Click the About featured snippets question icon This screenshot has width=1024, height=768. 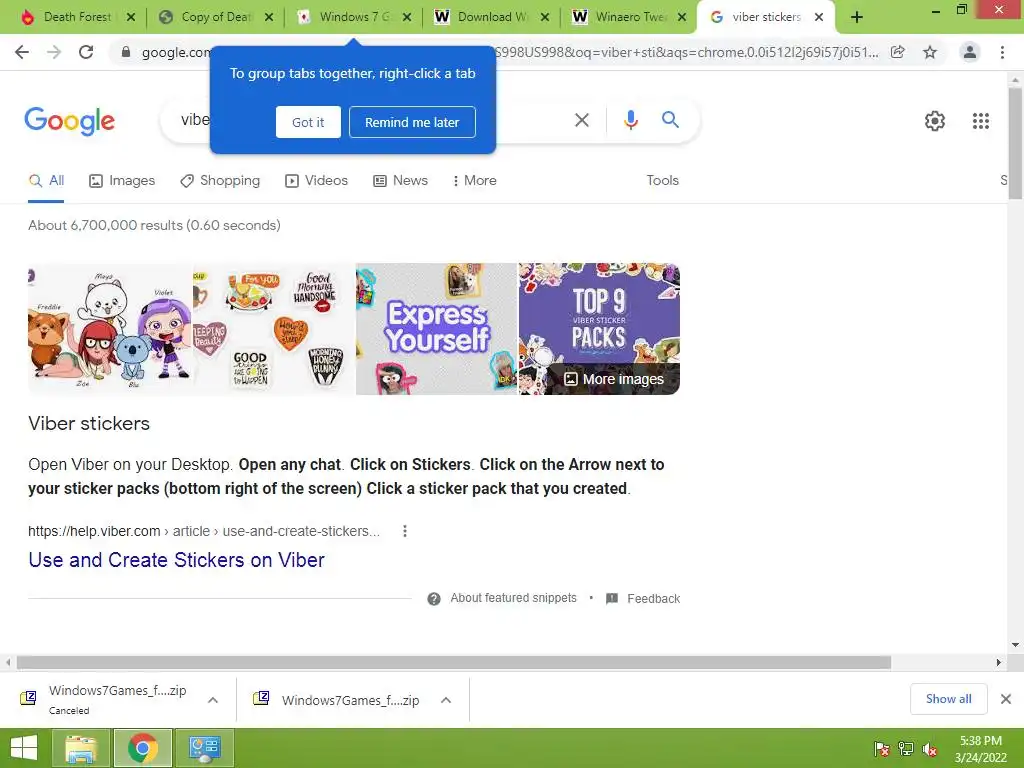click(434, 599)
